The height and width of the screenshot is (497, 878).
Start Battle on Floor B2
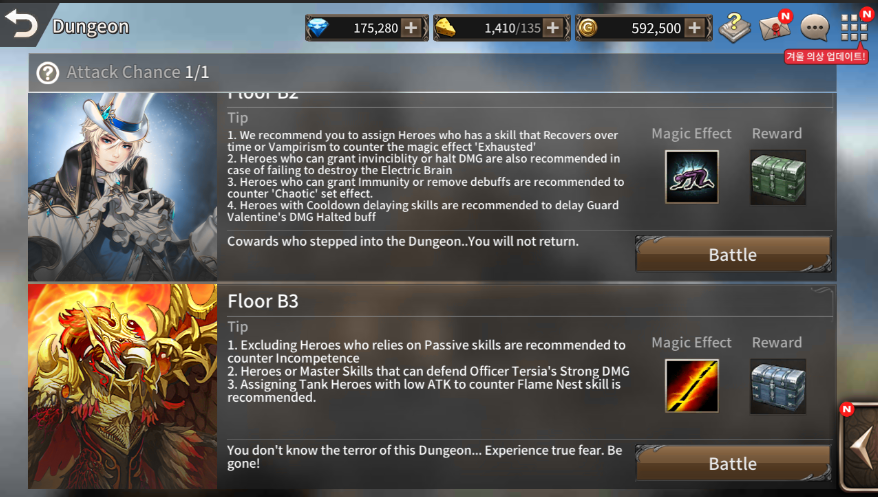pyautogui.click(x=733, y=255)
